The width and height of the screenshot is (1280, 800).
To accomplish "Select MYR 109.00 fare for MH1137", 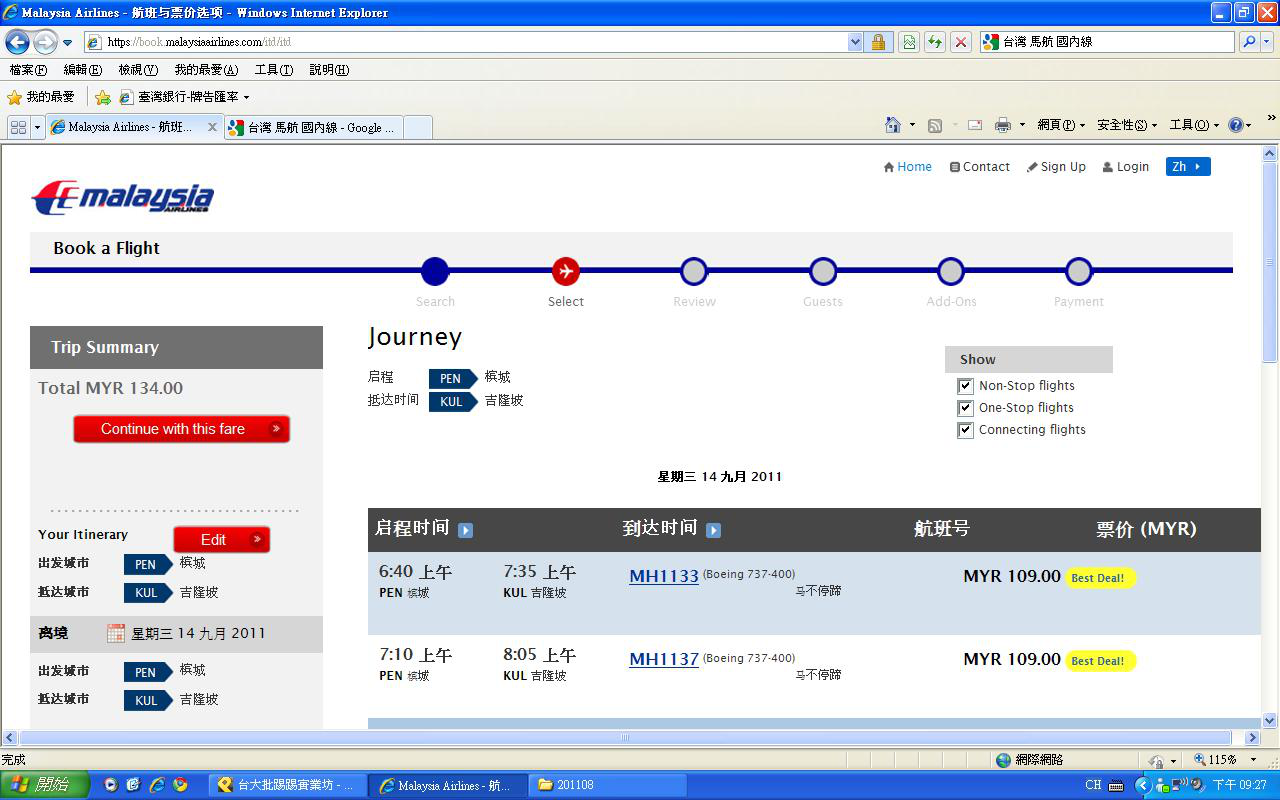I will 1012,659.
